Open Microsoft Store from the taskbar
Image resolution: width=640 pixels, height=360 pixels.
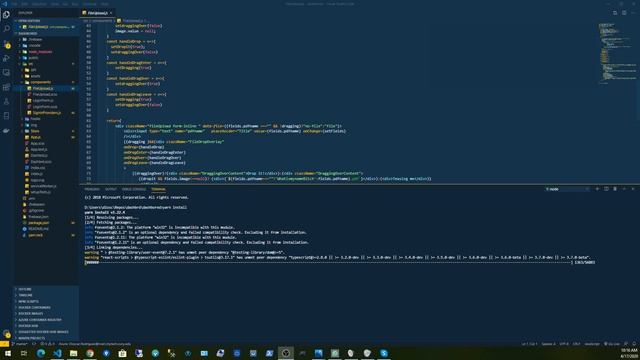[122, 353]
